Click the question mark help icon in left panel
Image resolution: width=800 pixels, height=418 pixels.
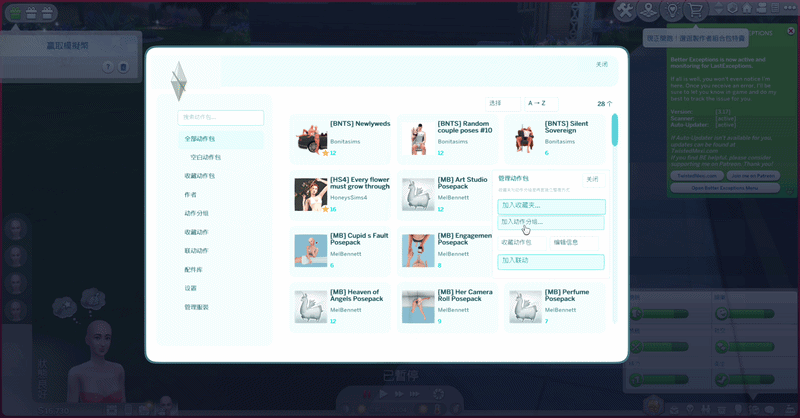108,67
